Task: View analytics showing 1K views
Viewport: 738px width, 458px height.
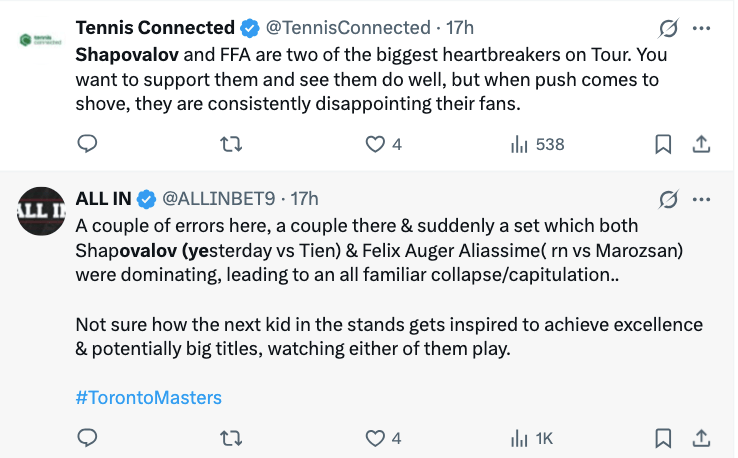Action: [x=532, y=438]
